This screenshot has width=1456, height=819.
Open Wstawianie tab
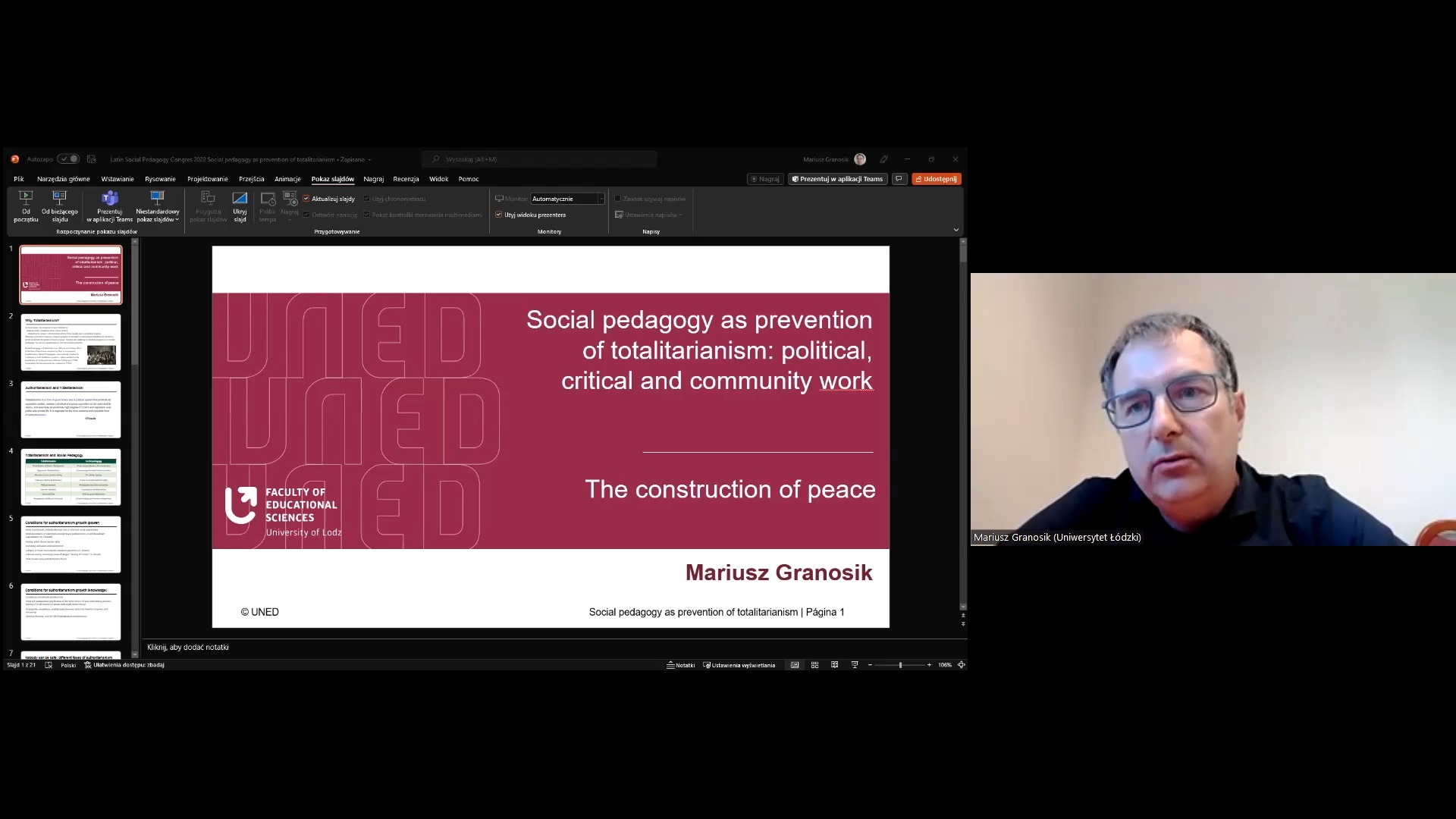click(118, 179)
